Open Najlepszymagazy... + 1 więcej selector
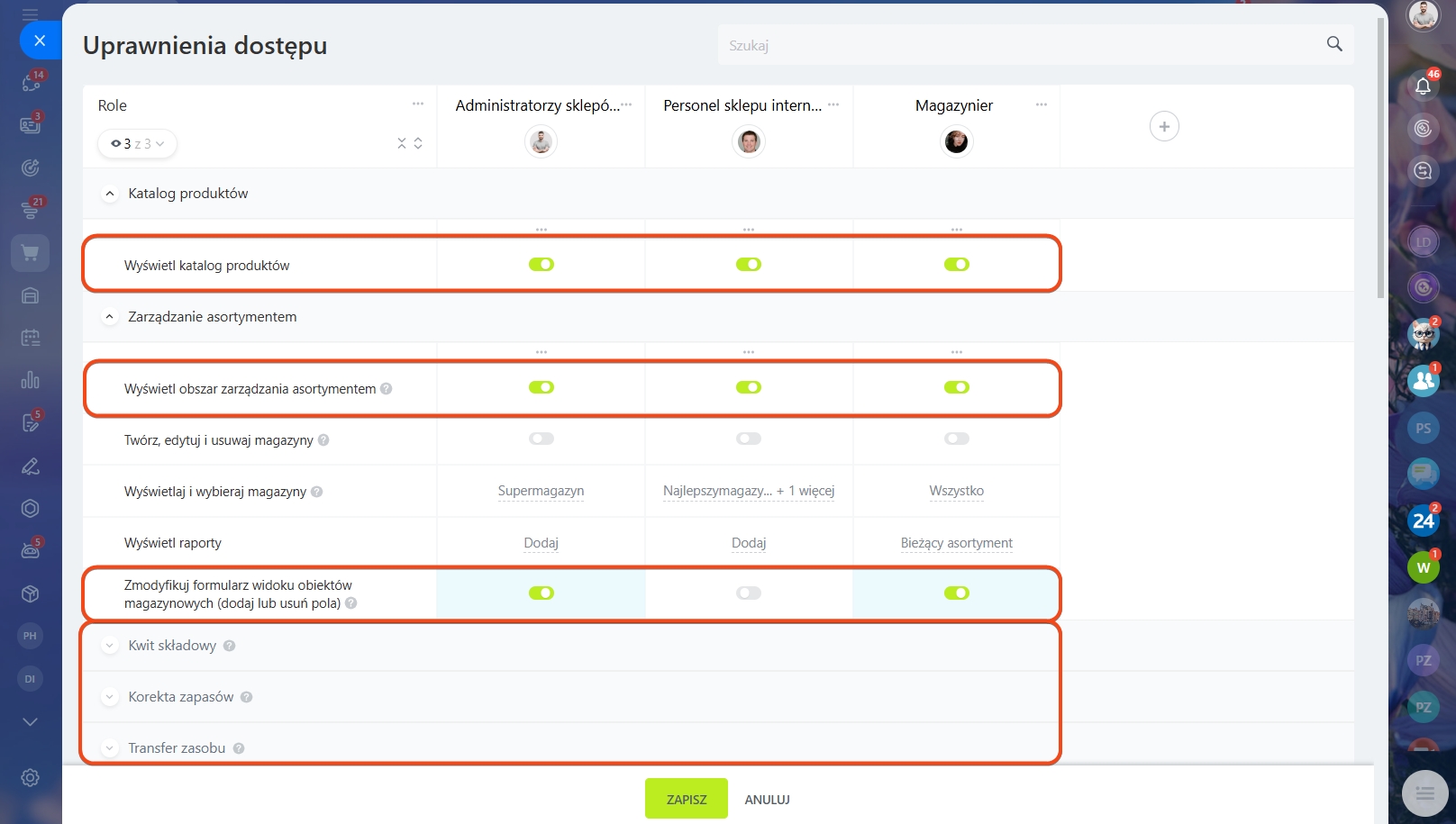Screen dimensions: 1456x824 tap(749, 491)
